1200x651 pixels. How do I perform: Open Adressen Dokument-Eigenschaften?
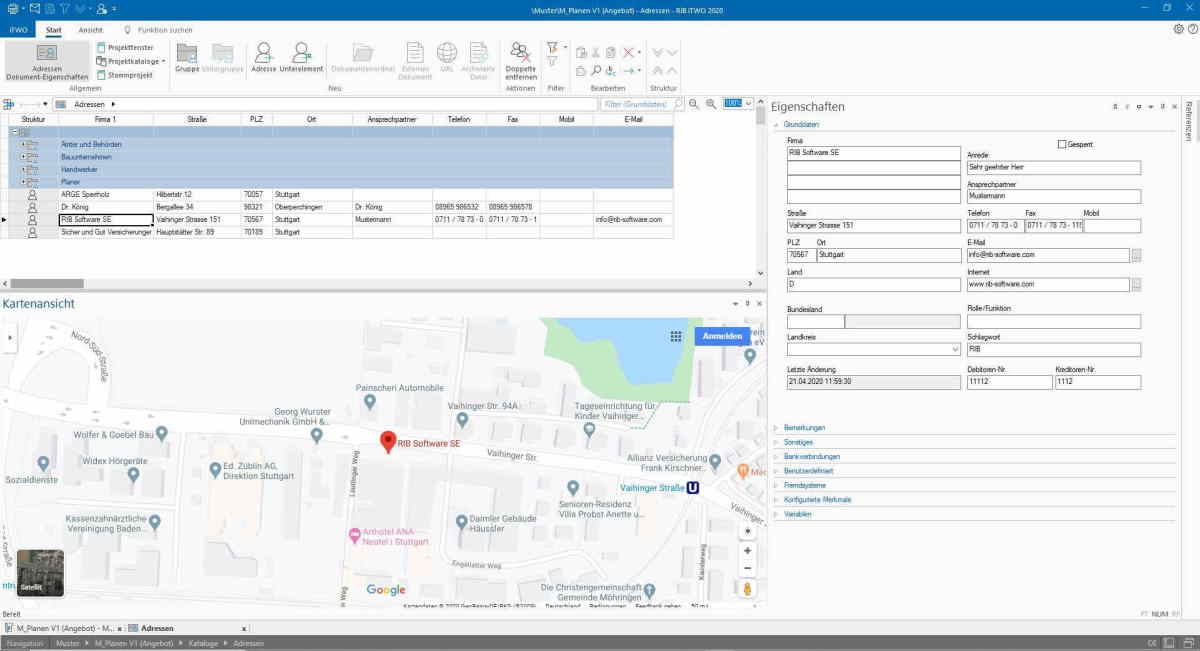click(x=46, y=61)
